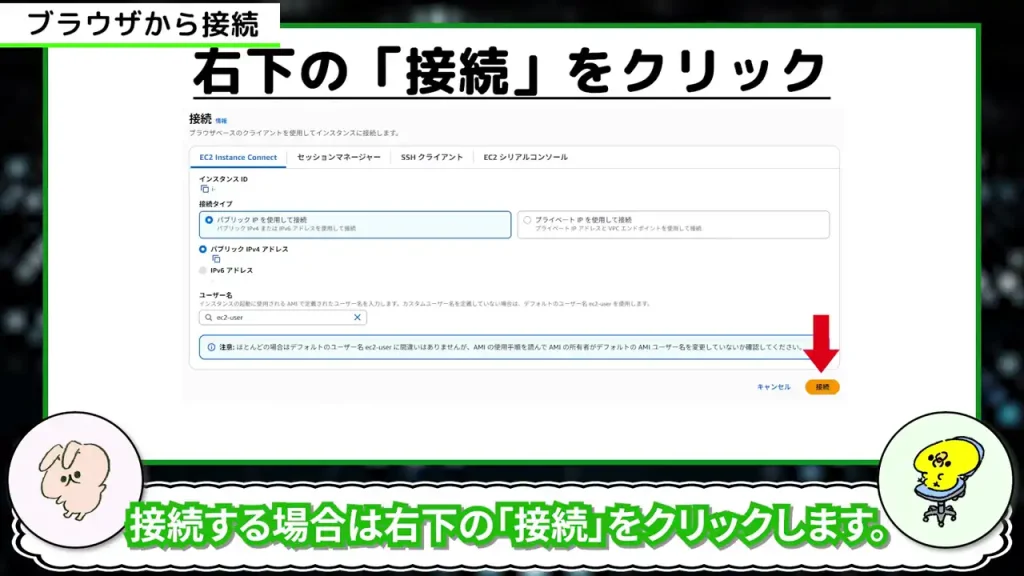Click the yellow chick character avatar

point(946,480)
